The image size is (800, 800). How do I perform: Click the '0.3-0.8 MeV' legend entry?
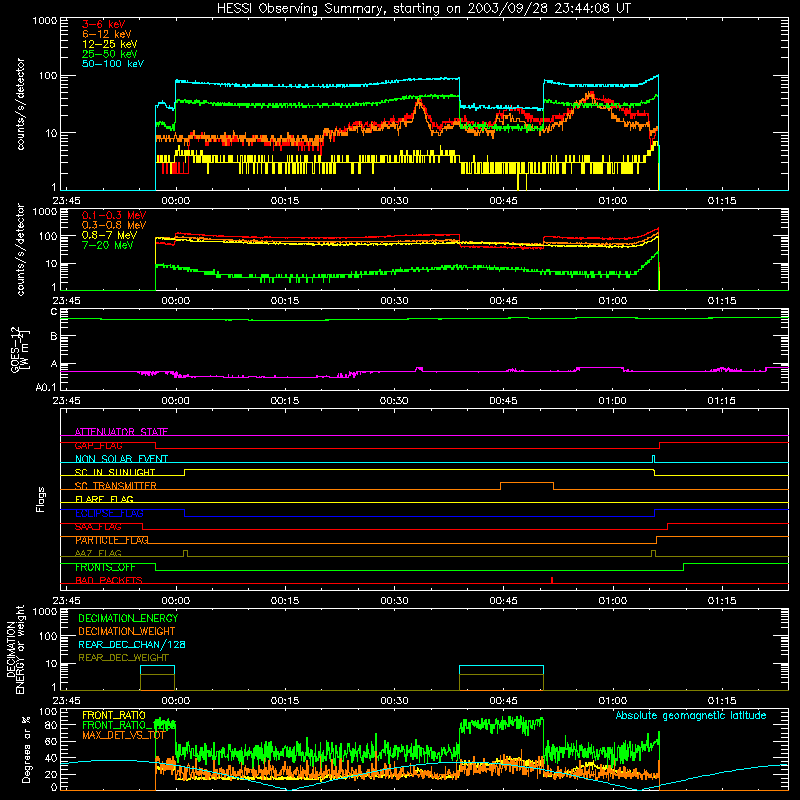[114, 225]
